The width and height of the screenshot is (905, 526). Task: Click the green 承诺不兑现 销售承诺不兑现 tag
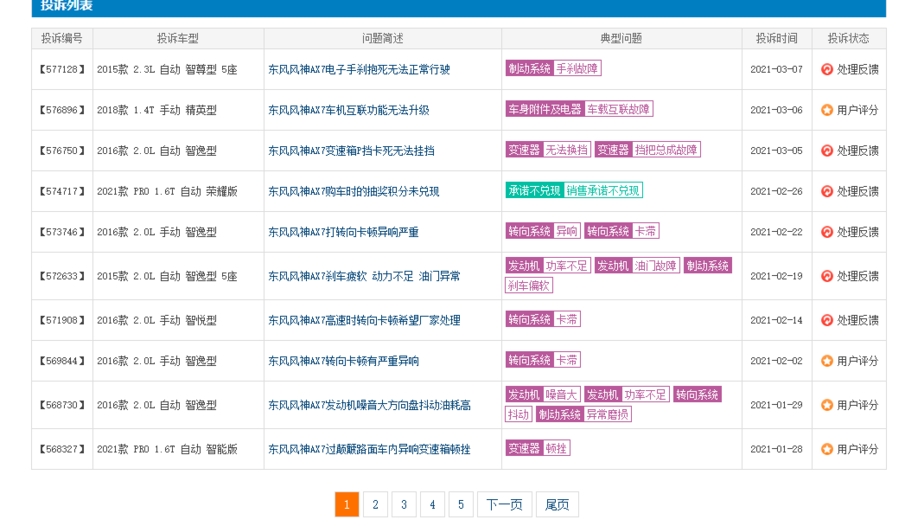point(574,191)
